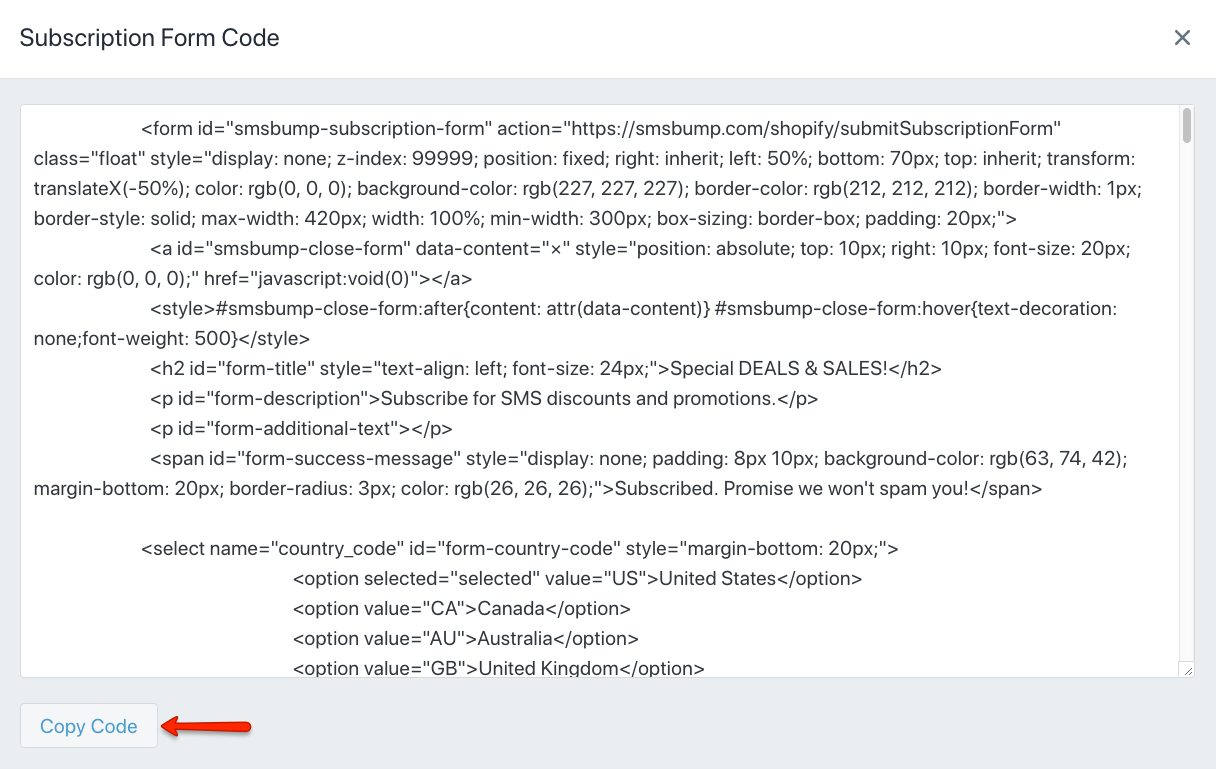Click the form-description paragraph line
Image resolution: width=1216 pixels, height=769 pixels.
tap(484, 398)
